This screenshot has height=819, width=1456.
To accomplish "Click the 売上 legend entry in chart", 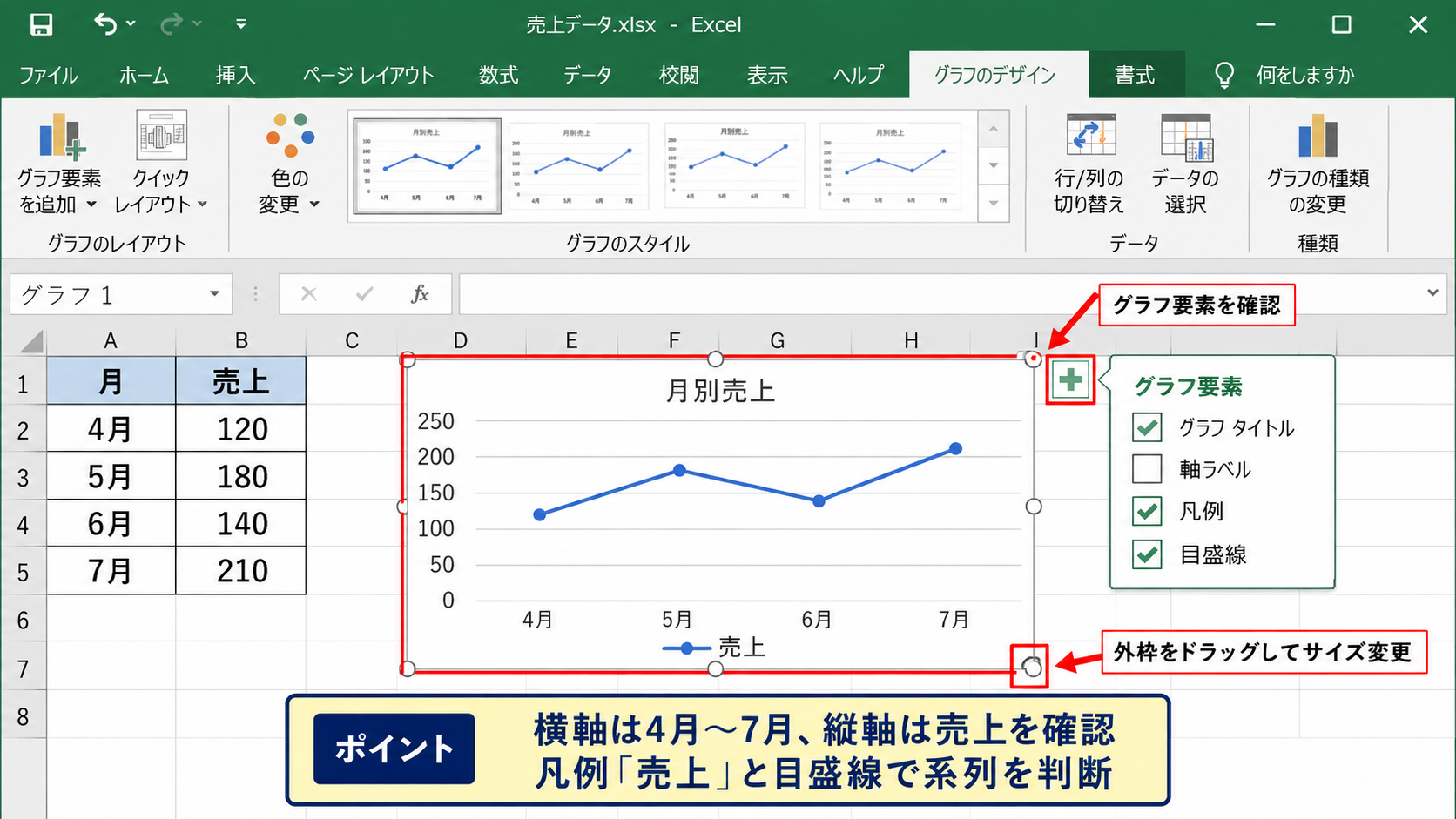I will coord(713,648).
